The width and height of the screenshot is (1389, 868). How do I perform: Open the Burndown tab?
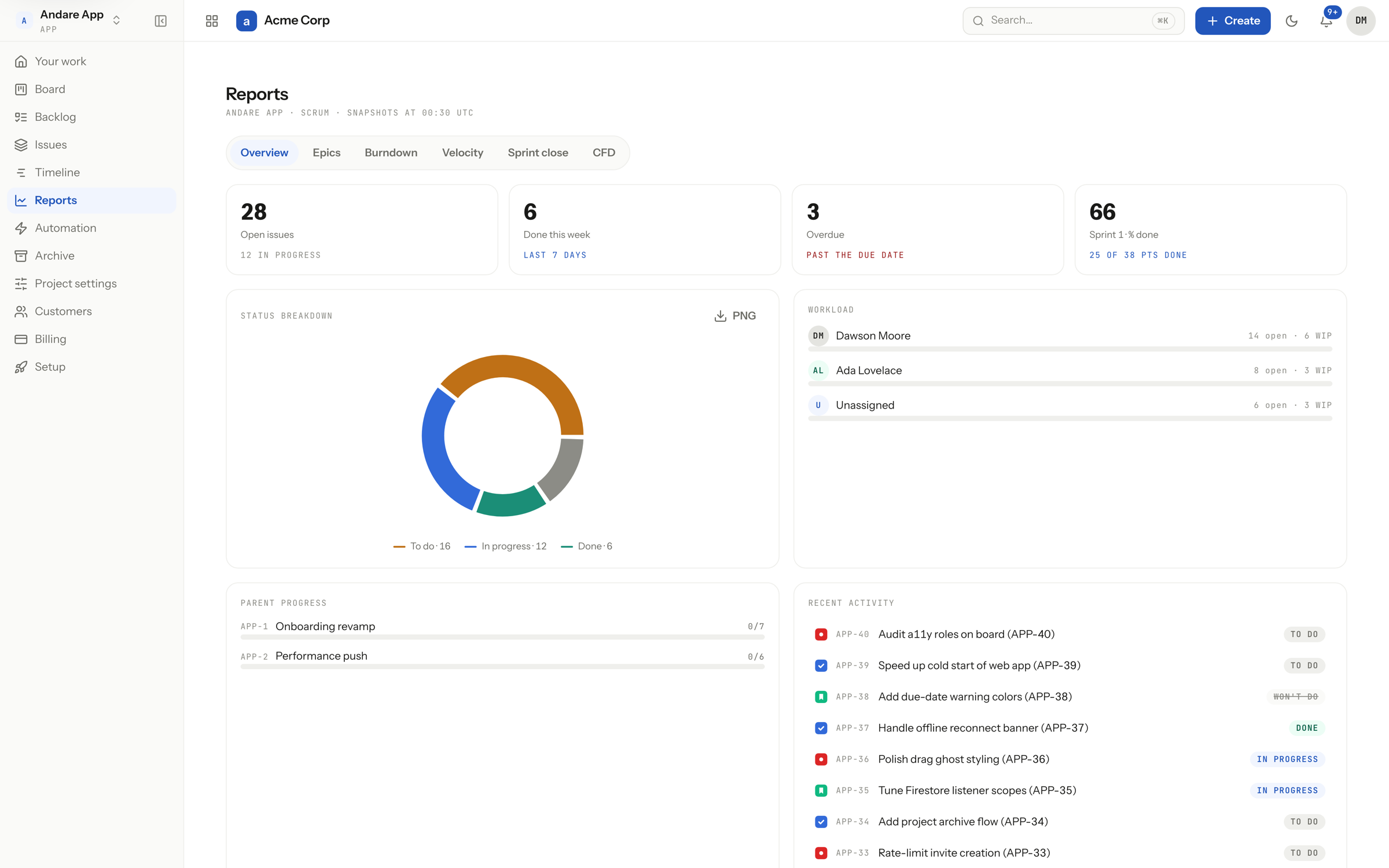coord(391,153)
